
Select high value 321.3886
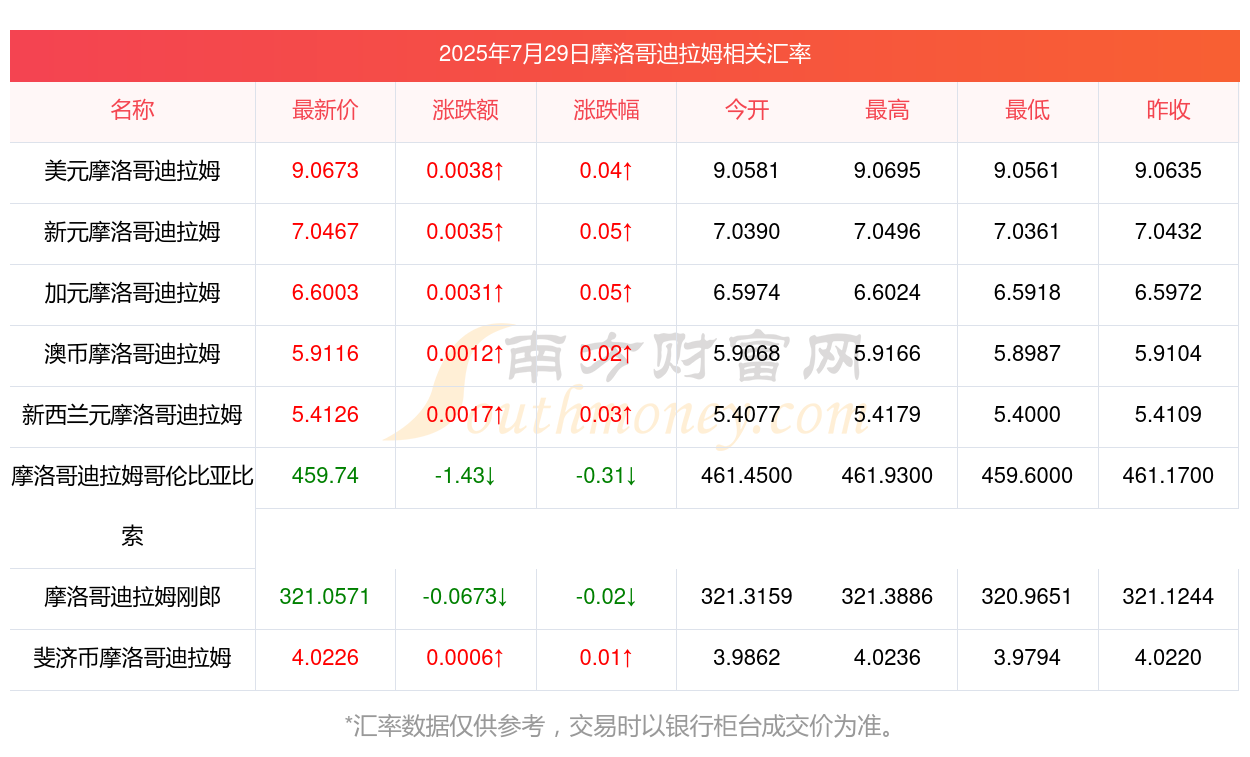point(887,597)
